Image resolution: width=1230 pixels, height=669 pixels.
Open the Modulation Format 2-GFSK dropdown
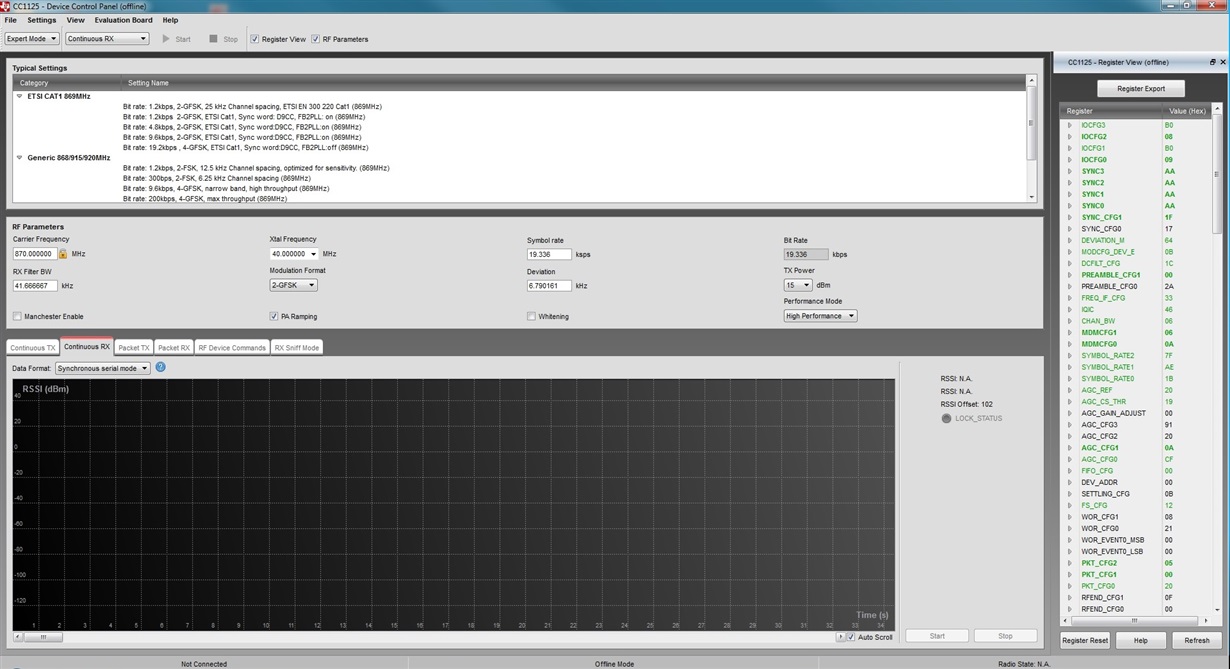tap(294, 285)
